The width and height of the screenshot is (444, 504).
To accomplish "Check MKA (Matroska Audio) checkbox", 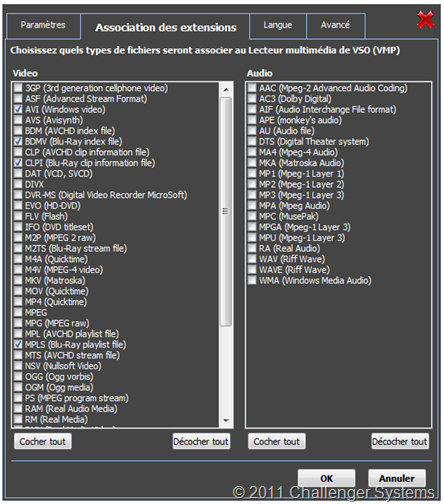I will coord(252,163).
